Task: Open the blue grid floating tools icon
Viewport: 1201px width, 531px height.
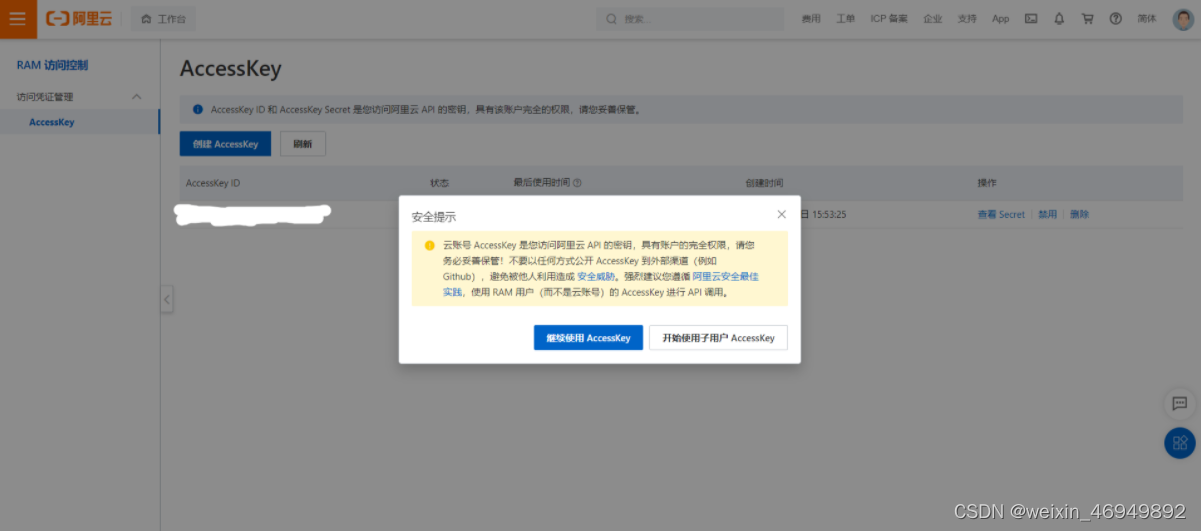Action: point(1179,442)
